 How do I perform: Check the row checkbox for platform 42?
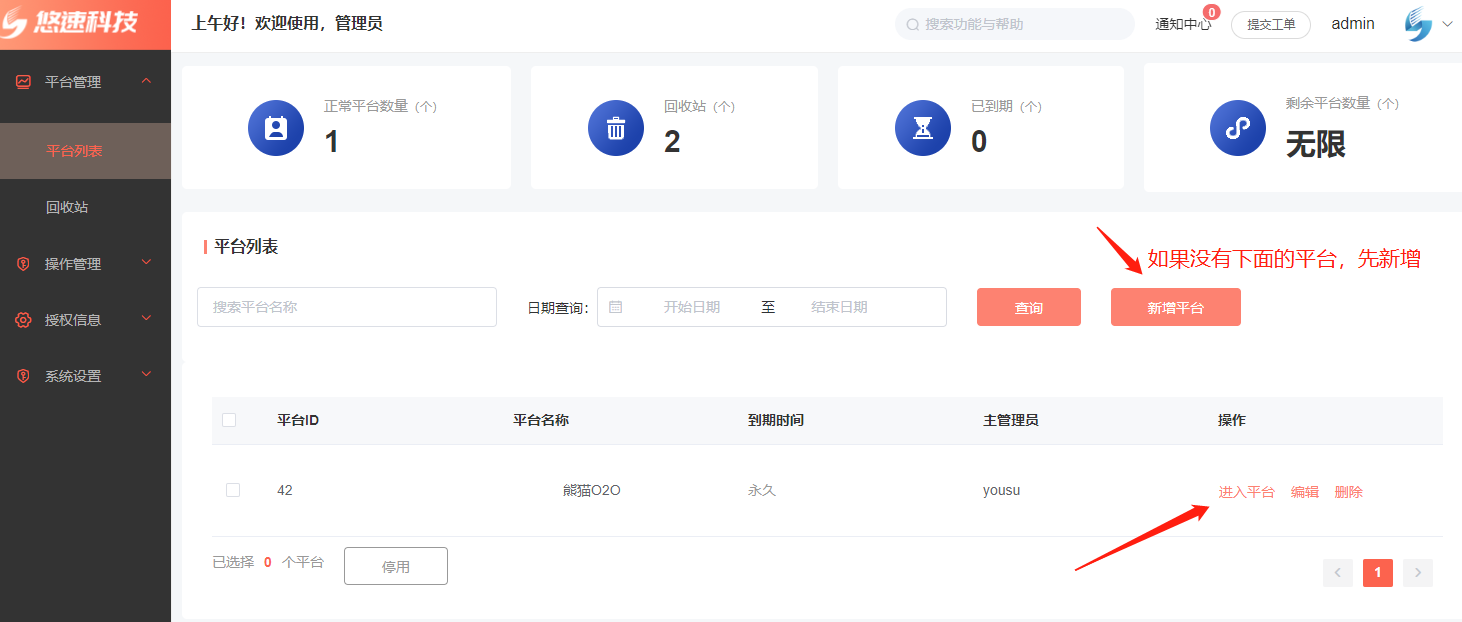[233, 490]
